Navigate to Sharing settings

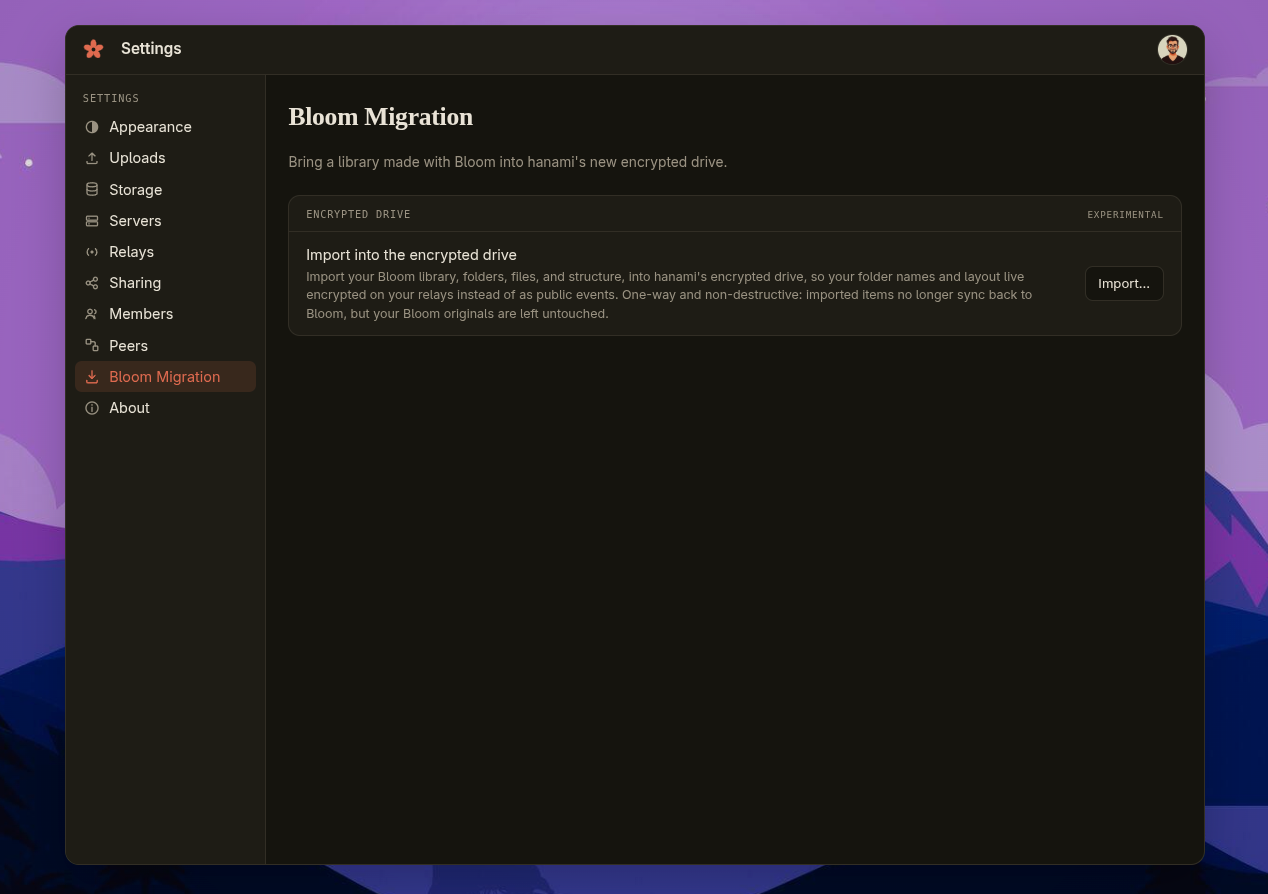[165, 283]
